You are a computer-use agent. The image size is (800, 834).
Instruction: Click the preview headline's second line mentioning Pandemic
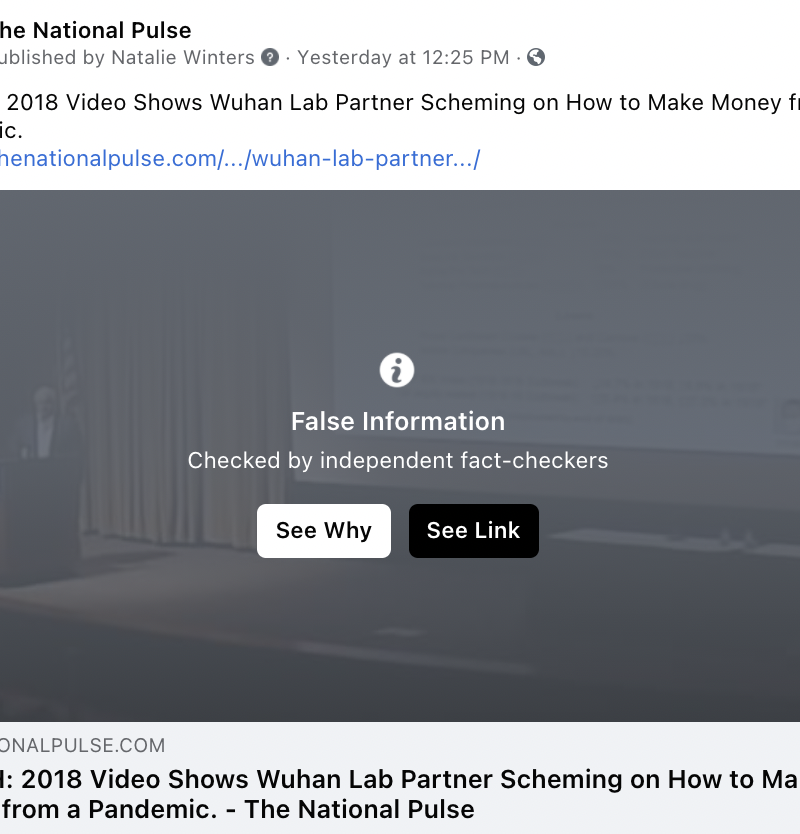[240, 809]
